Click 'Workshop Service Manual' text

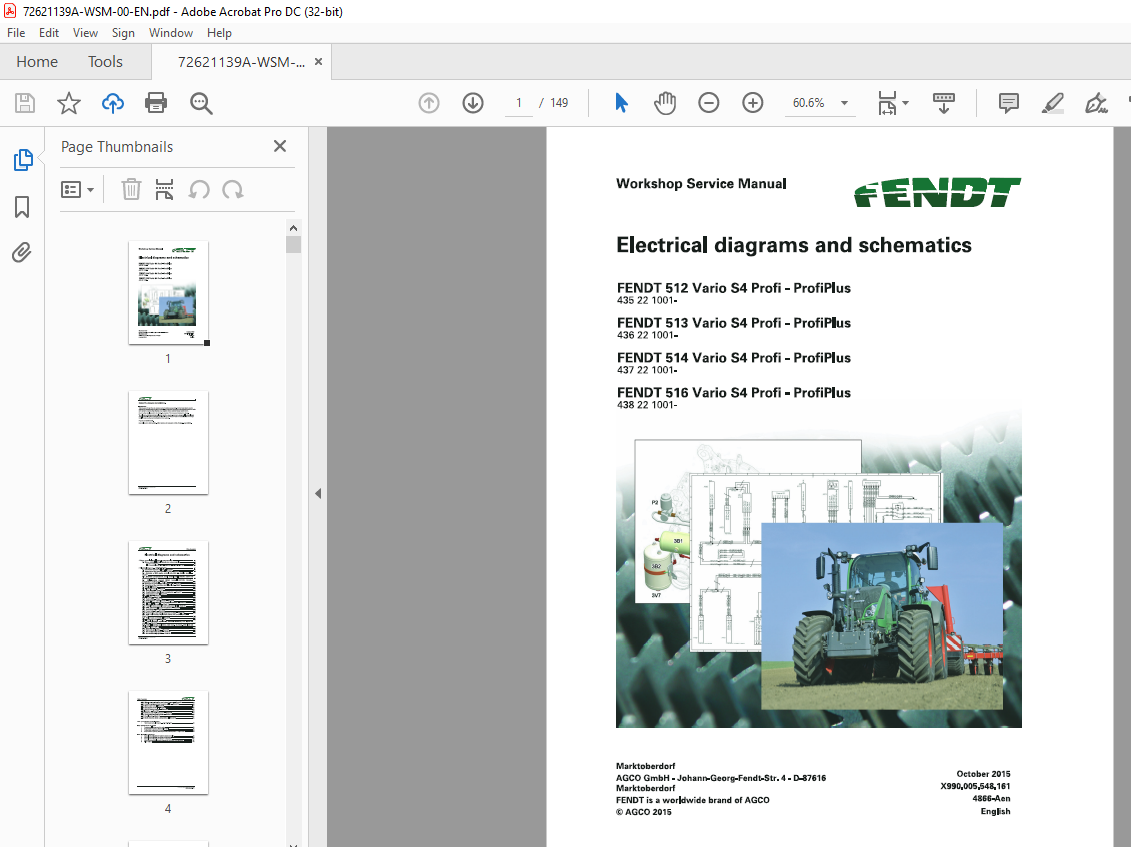coord(701,183)
